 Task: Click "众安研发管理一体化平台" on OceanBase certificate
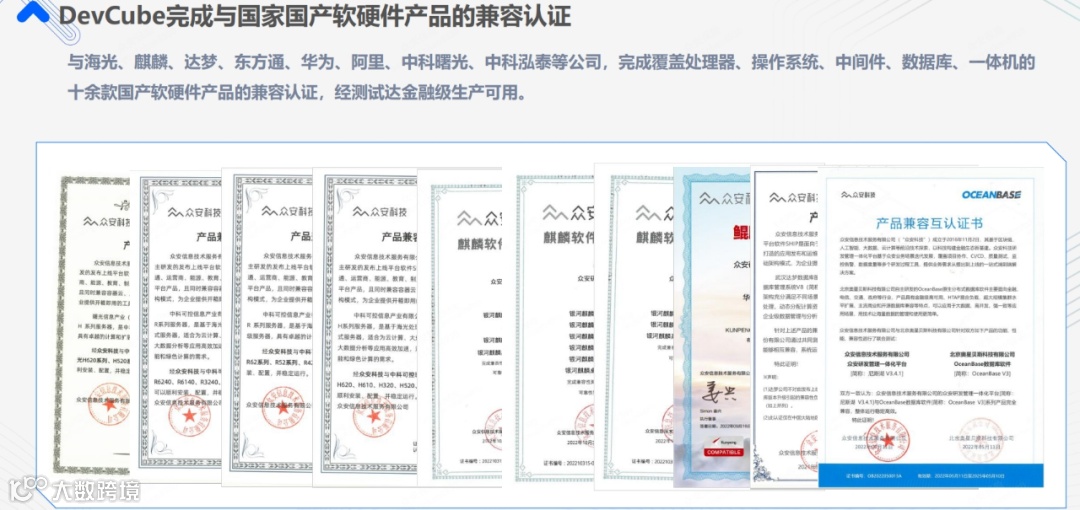[874, 363]
